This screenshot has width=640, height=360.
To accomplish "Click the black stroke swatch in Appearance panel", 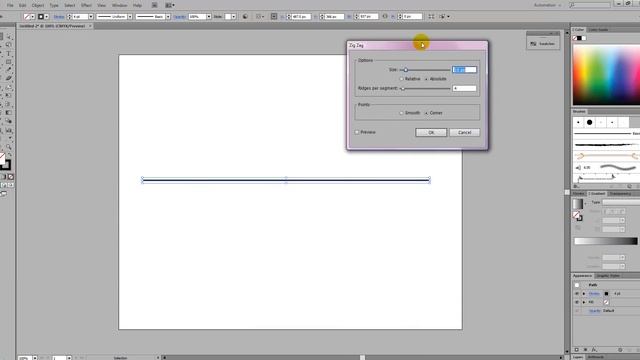I will click(x=606, y=293).
